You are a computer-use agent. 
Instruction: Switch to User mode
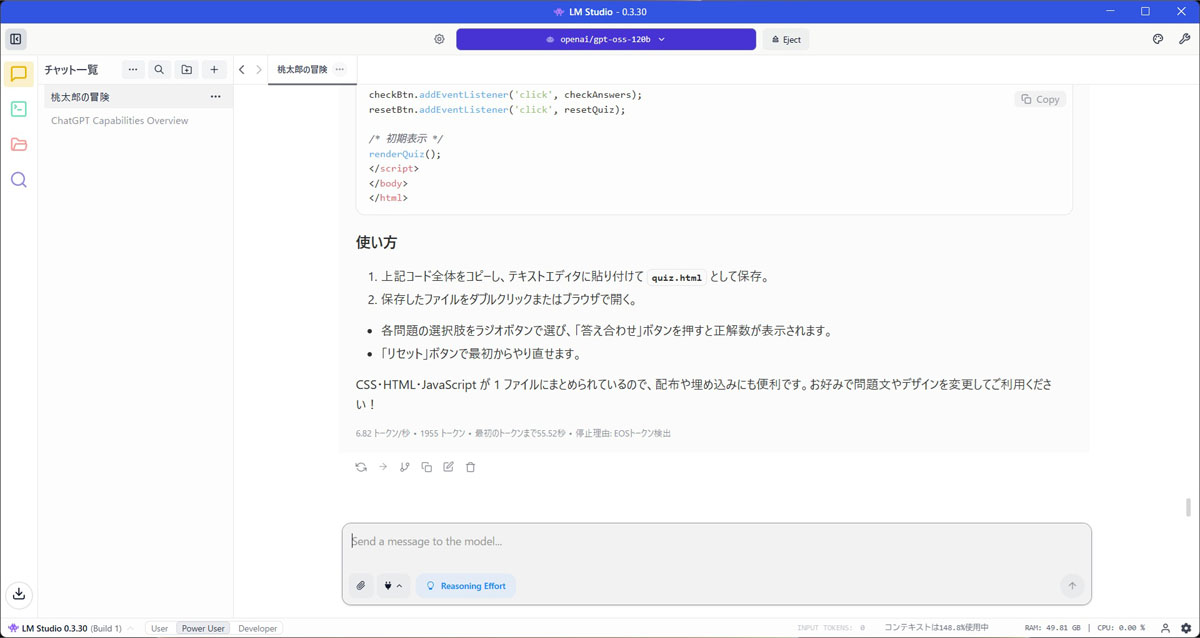tap(159, 628)
